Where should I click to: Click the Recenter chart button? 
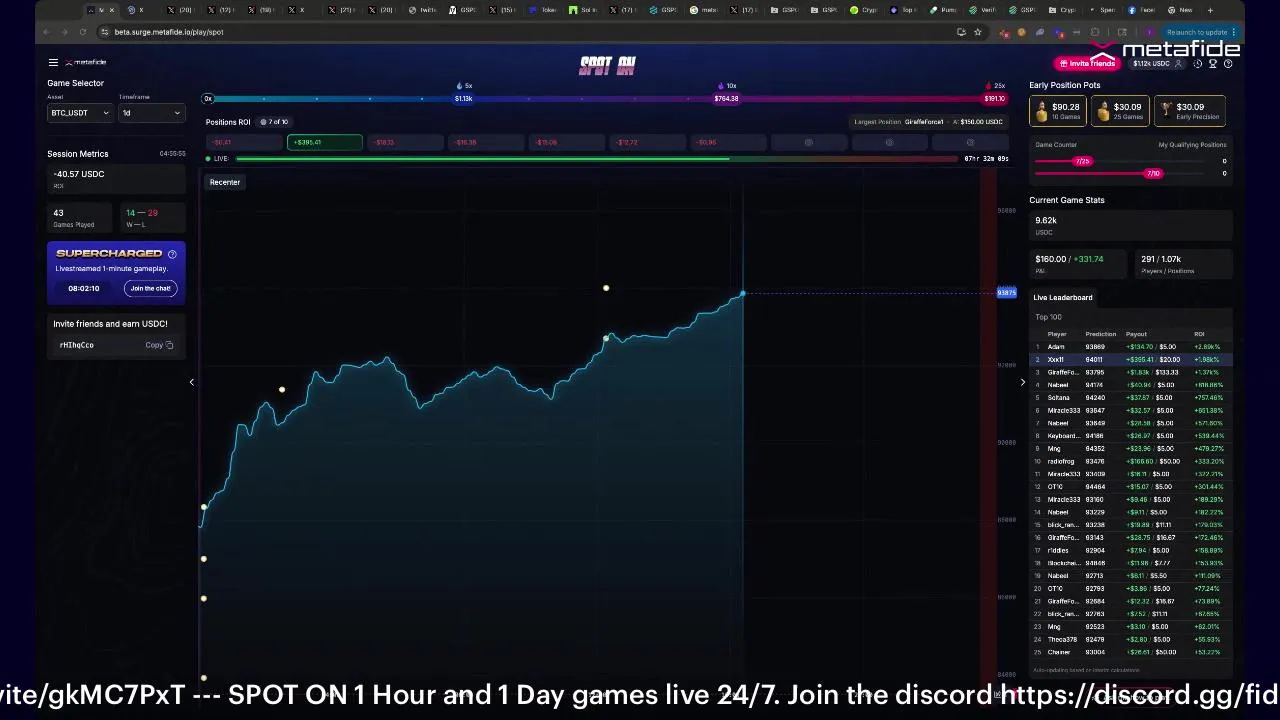225,182
